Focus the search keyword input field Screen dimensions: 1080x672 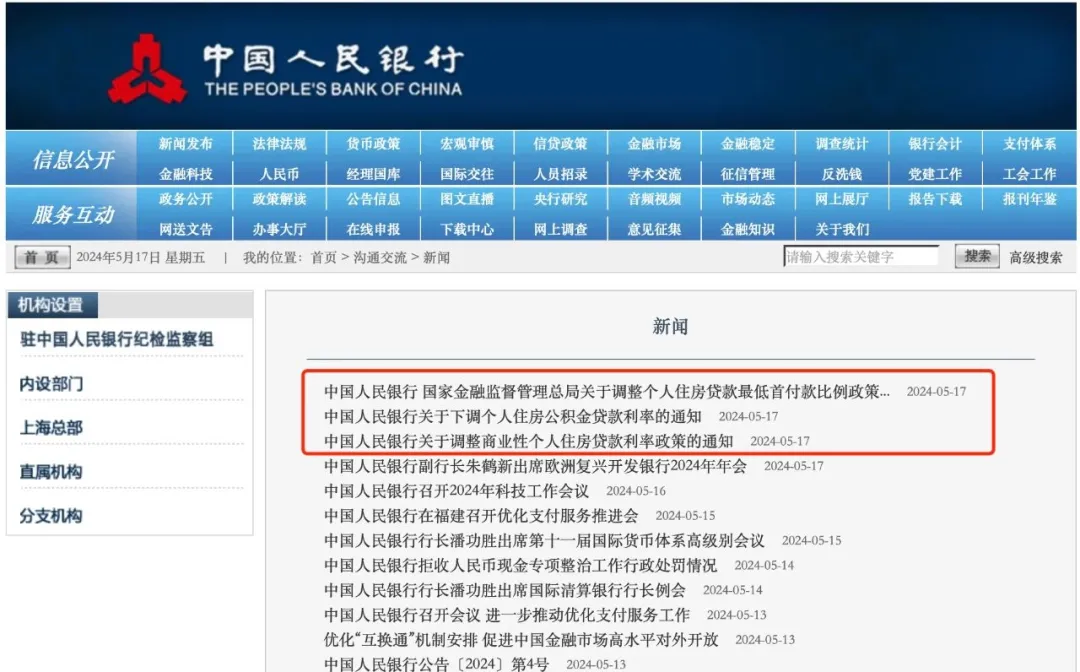[861, 257]
